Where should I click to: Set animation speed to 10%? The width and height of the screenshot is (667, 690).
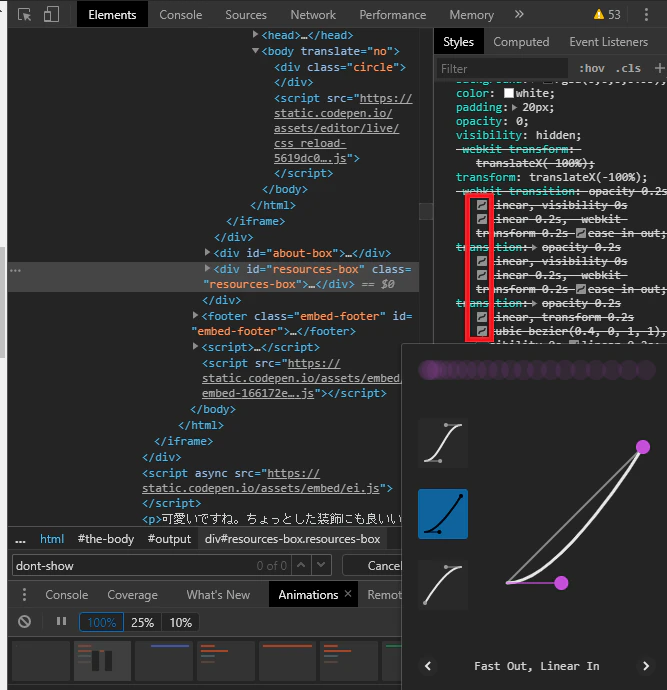pyautogui.click(x=180, y=622)
